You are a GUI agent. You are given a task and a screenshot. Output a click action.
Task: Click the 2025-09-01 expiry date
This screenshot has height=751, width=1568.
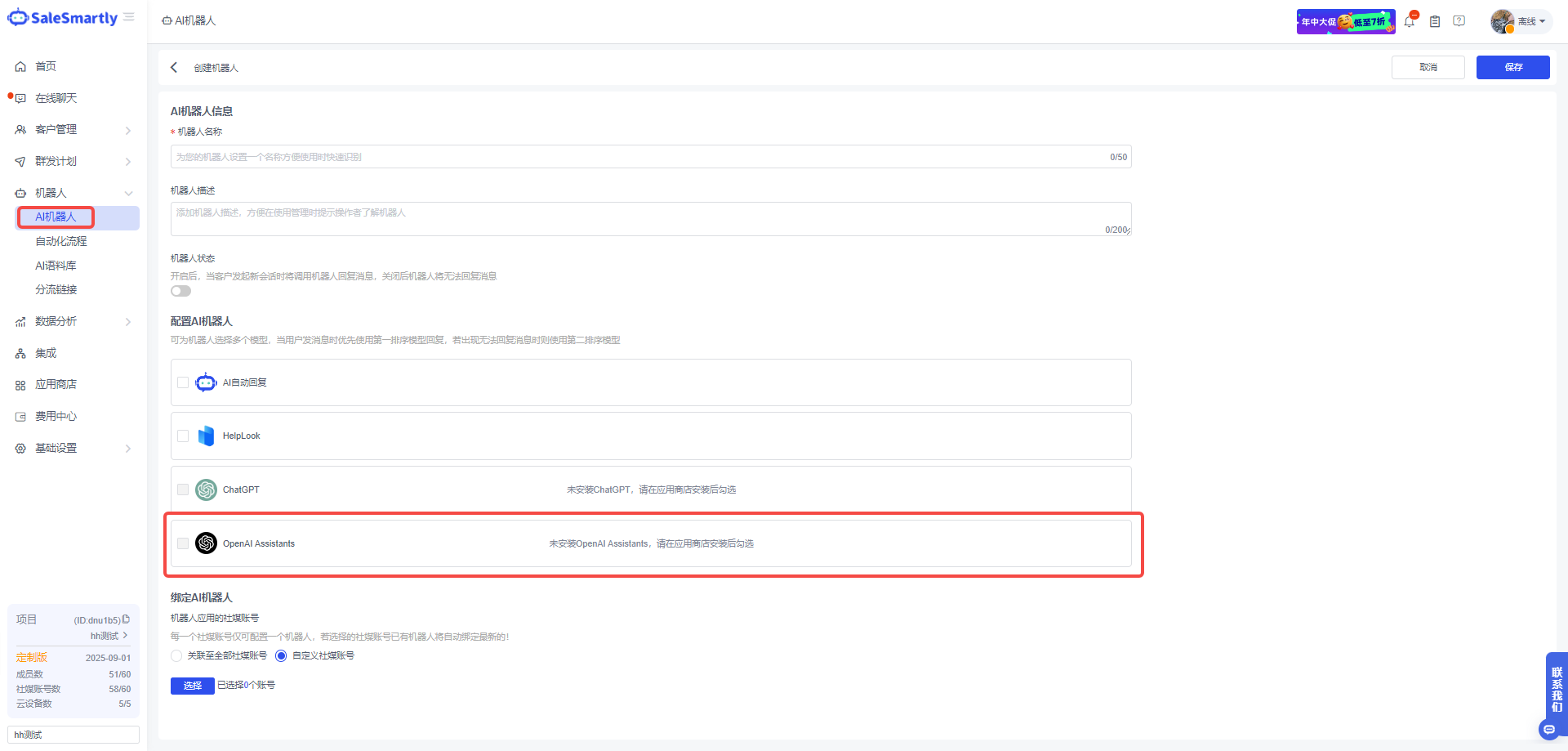tap(108, 658)
